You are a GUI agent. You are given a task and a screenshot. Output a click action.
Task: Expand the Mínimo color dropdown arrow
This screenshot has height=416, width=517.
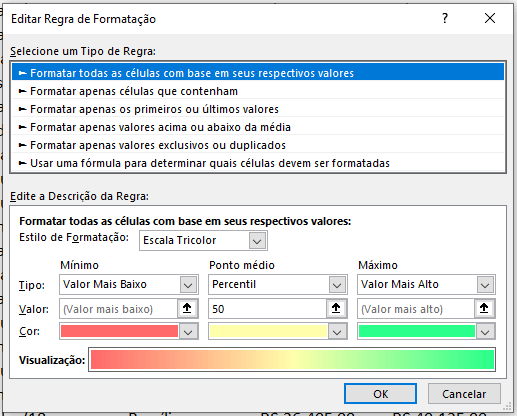(188, 332)
